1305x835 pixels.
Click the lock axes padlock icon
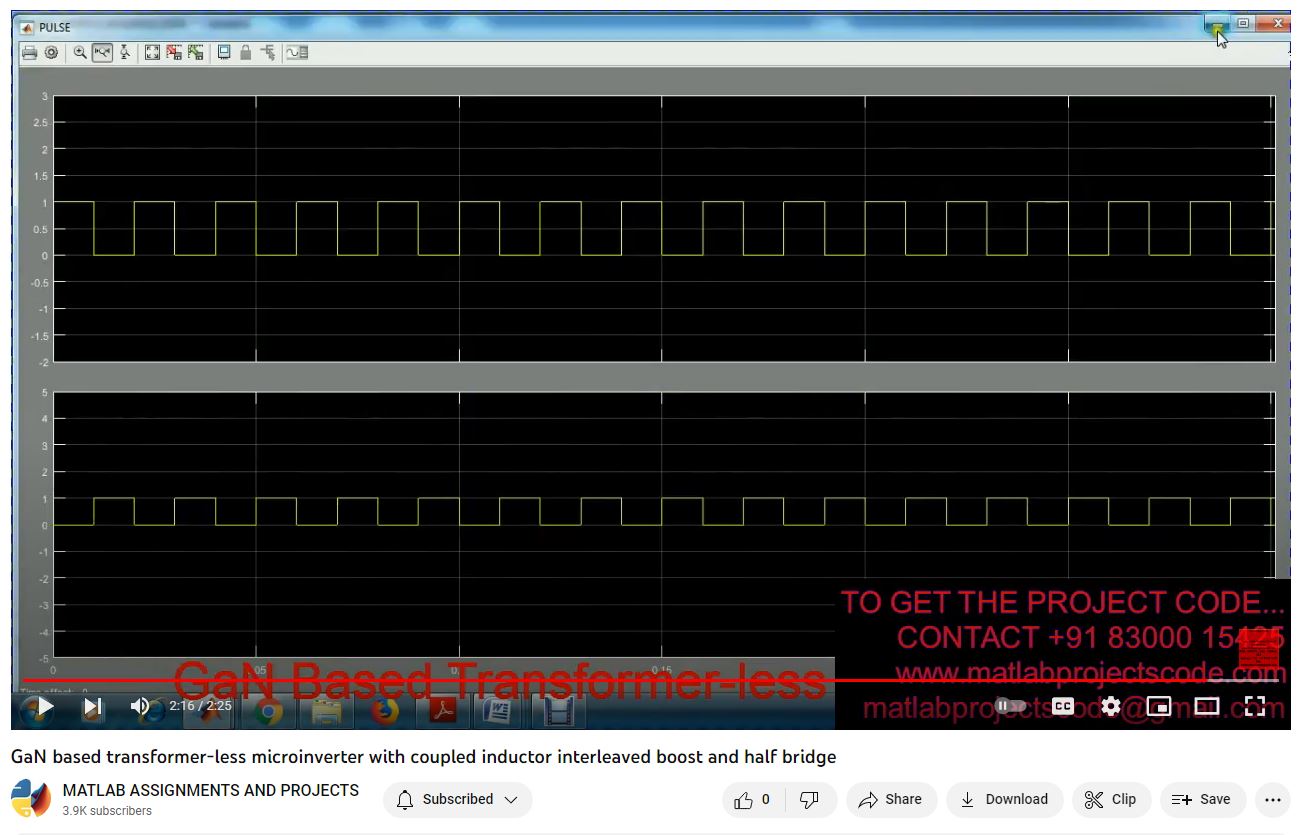tap(245, 52)
